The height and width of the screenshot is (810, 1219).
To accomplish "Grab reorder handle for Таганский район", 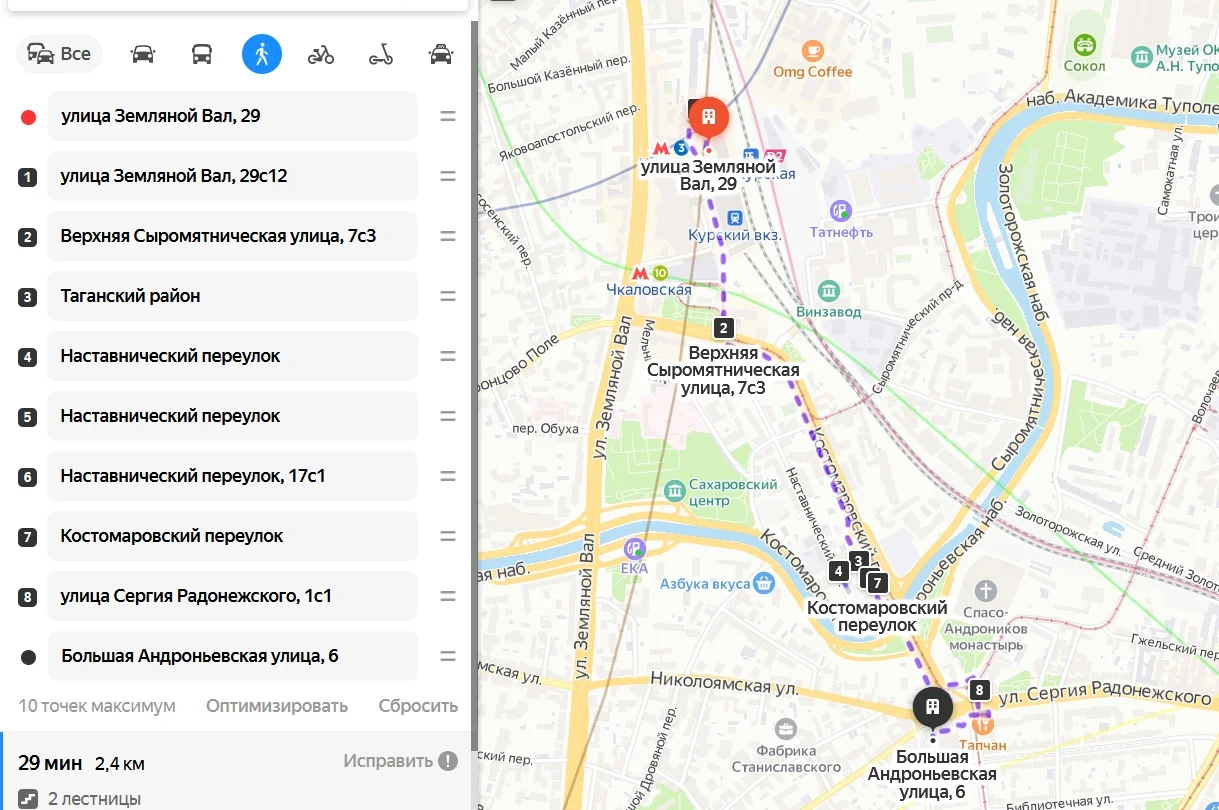I will click(448, 296).
